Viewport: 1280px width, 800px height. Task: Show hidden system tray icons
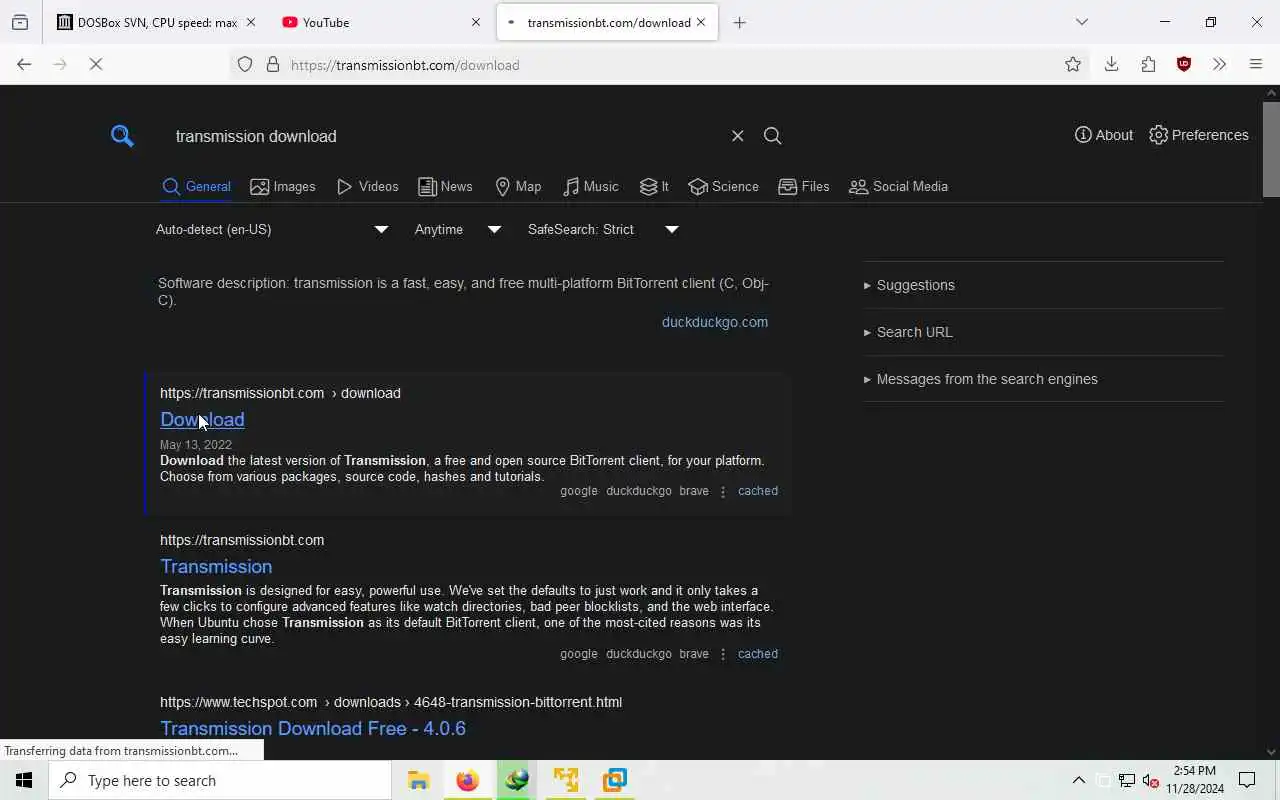(1078, 780)
